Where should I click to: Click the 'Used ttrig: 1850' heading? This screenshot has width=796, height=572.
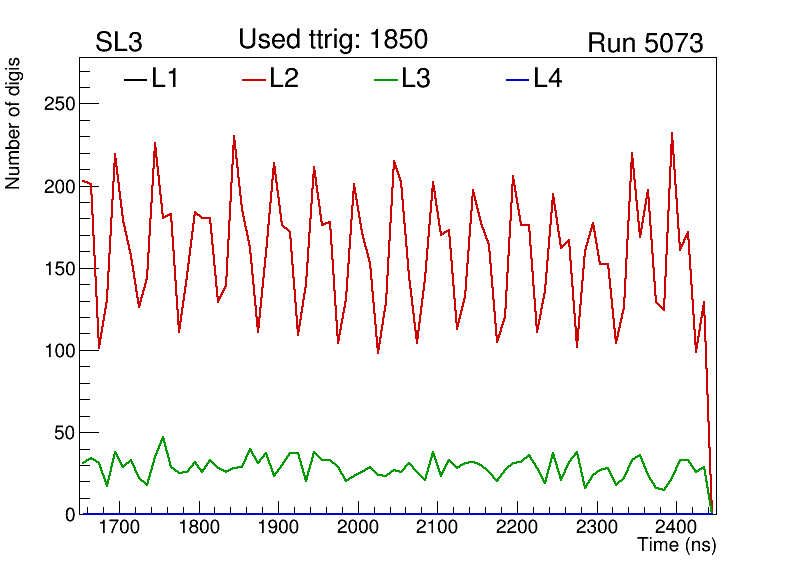pyautogui.click(x=333, y=40)
